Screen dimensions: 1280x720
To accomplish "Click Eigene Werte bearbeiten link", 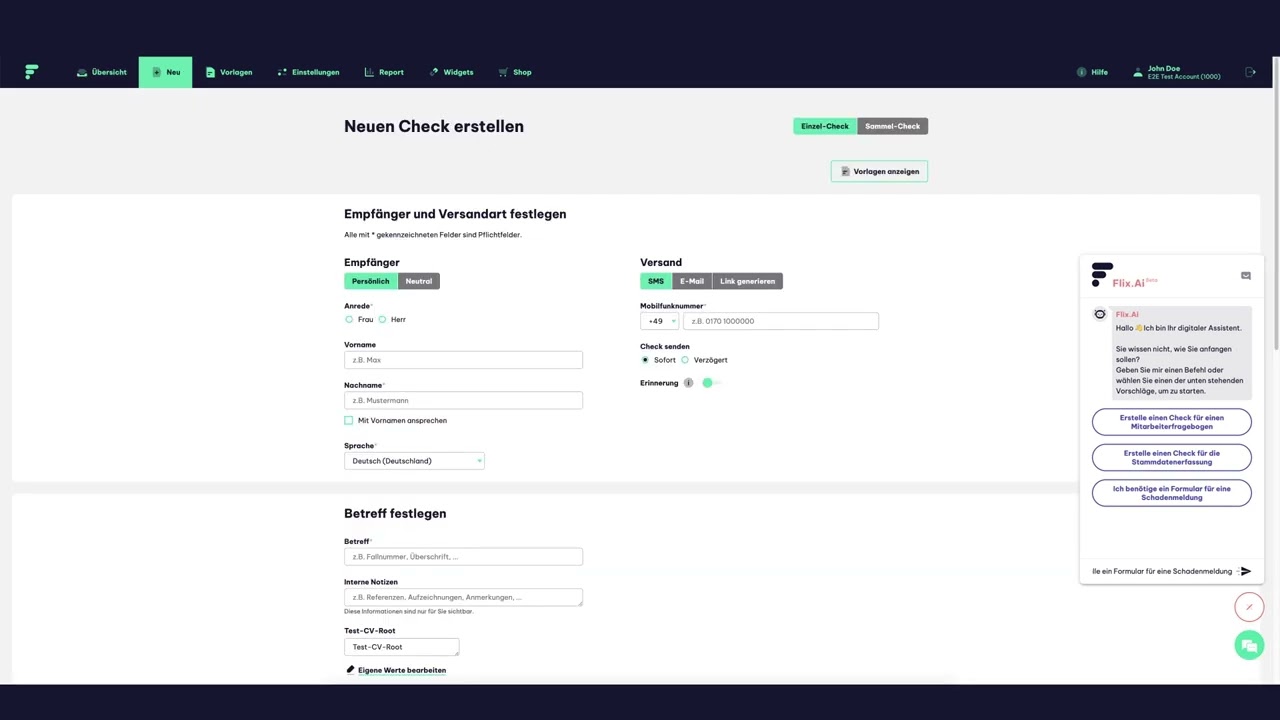I will (402, 670).
